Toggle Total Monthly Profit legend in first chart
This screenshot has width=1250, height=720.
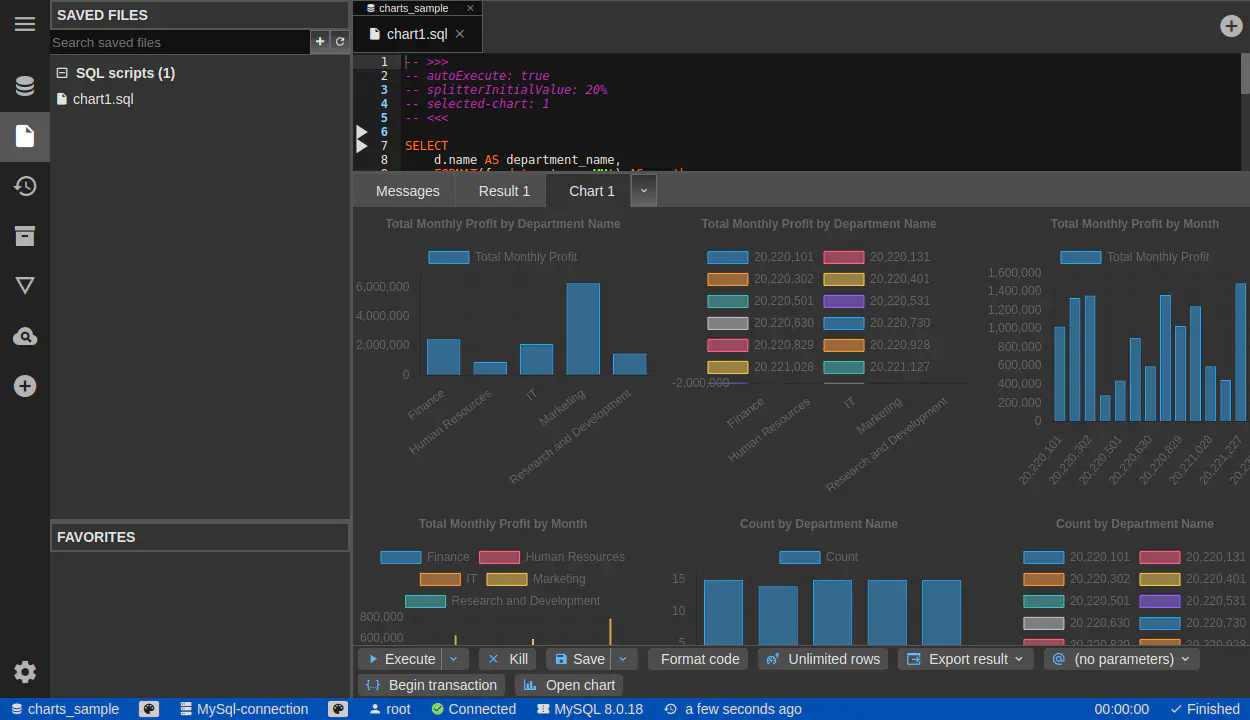[448, 257]
